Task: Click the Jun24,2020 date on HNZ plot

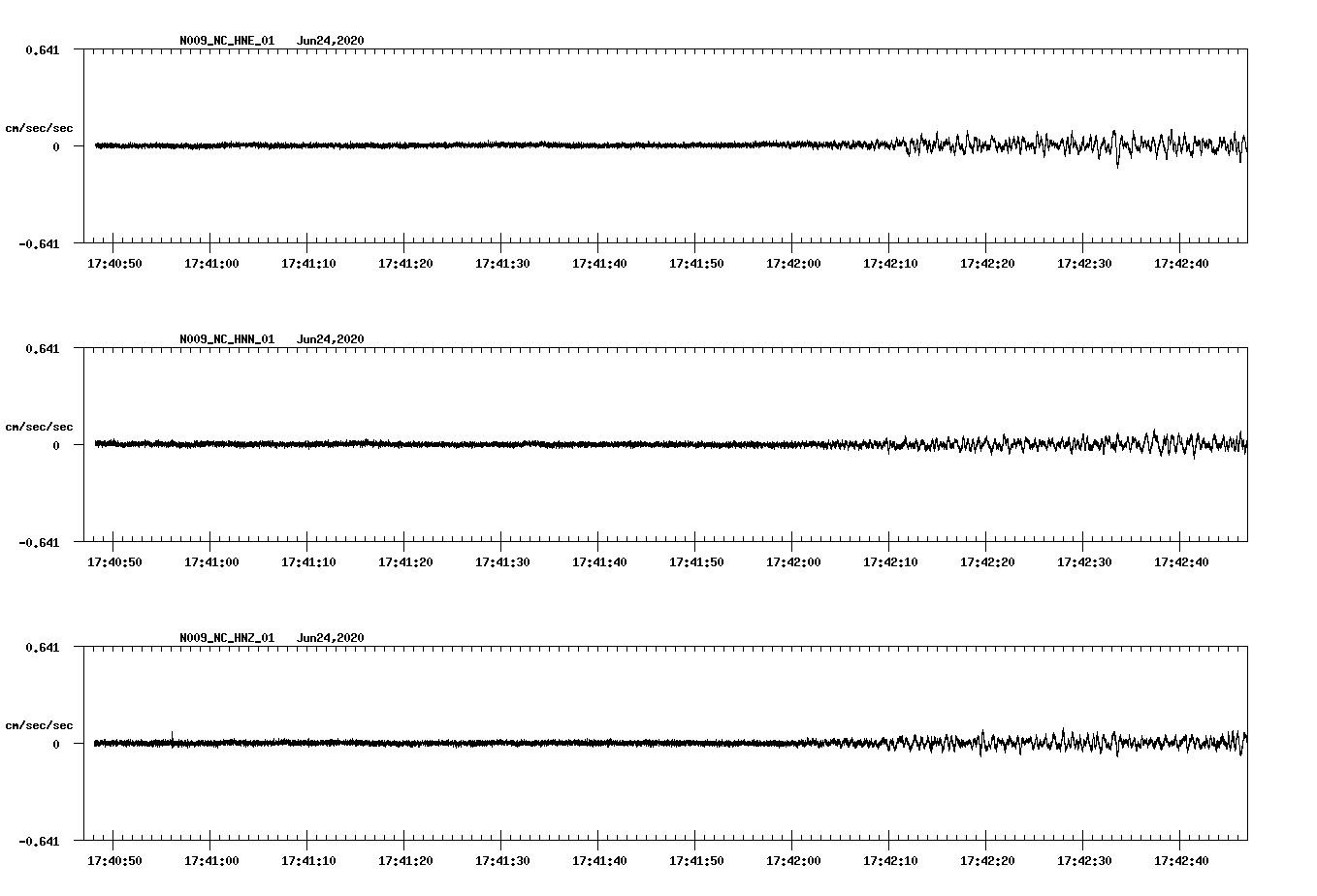Action: (331, 638)
